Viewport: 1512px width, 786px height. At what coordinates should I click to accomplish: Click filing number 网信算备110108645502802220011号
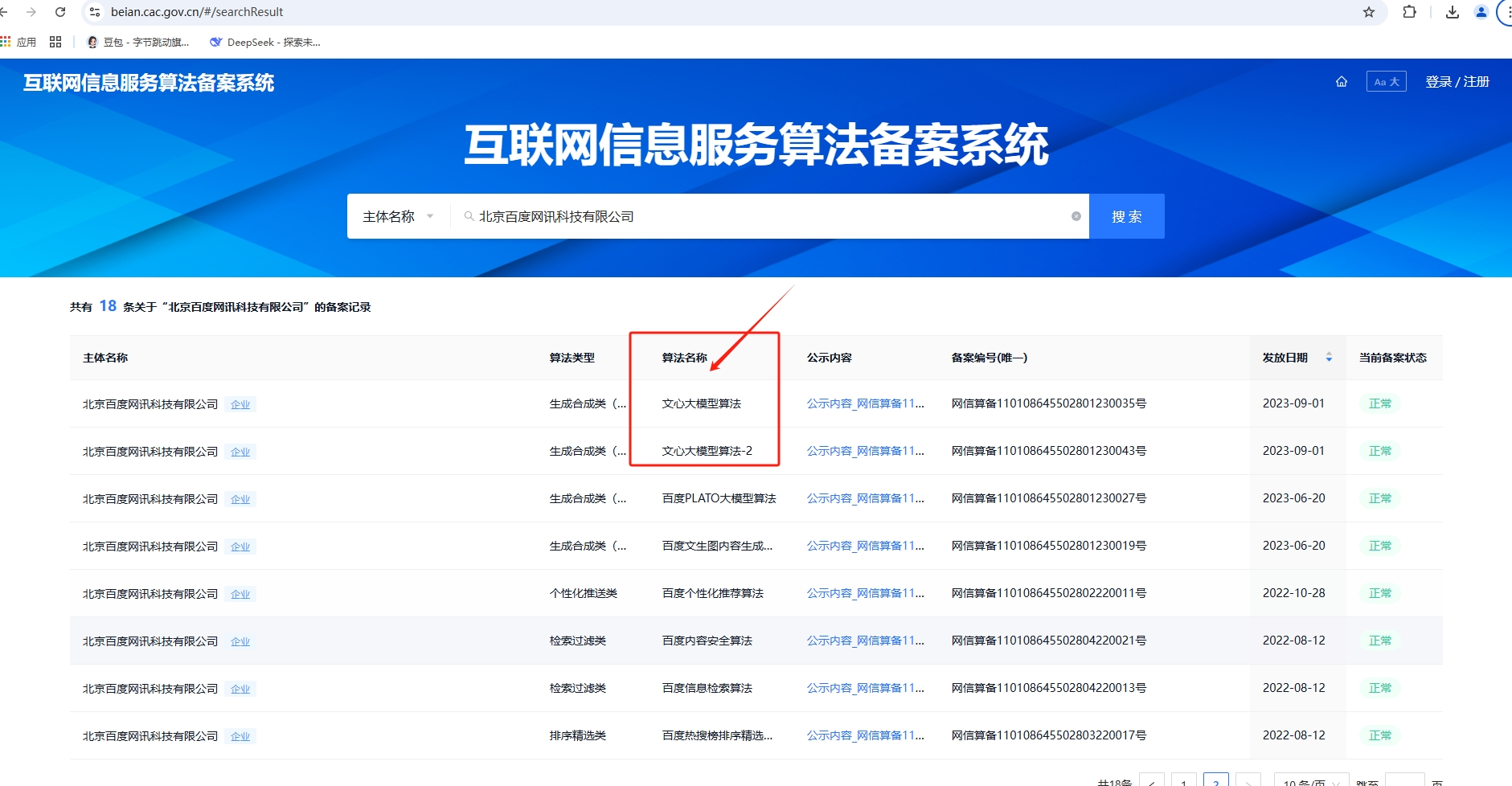[x=1049, y=593]
